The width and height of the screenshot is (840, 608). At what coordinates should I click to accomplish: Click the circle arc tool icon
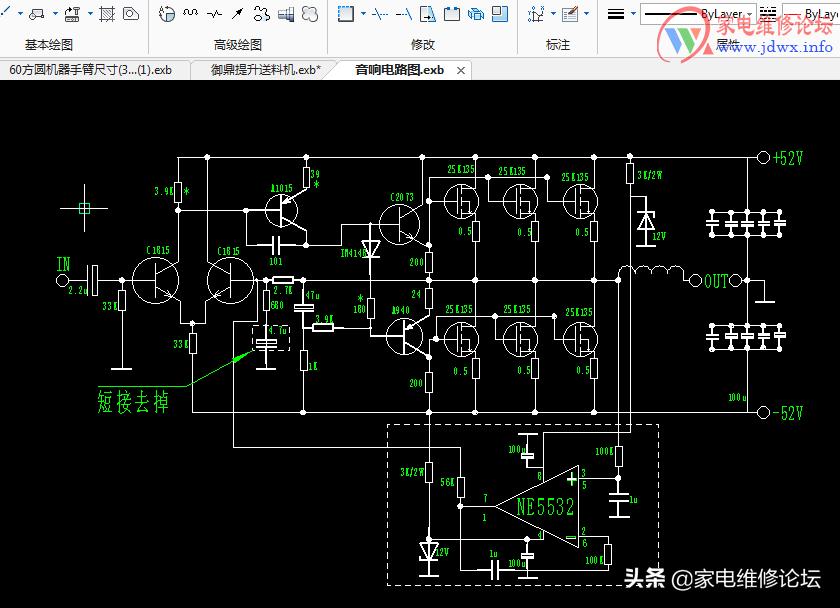[166, 14]
